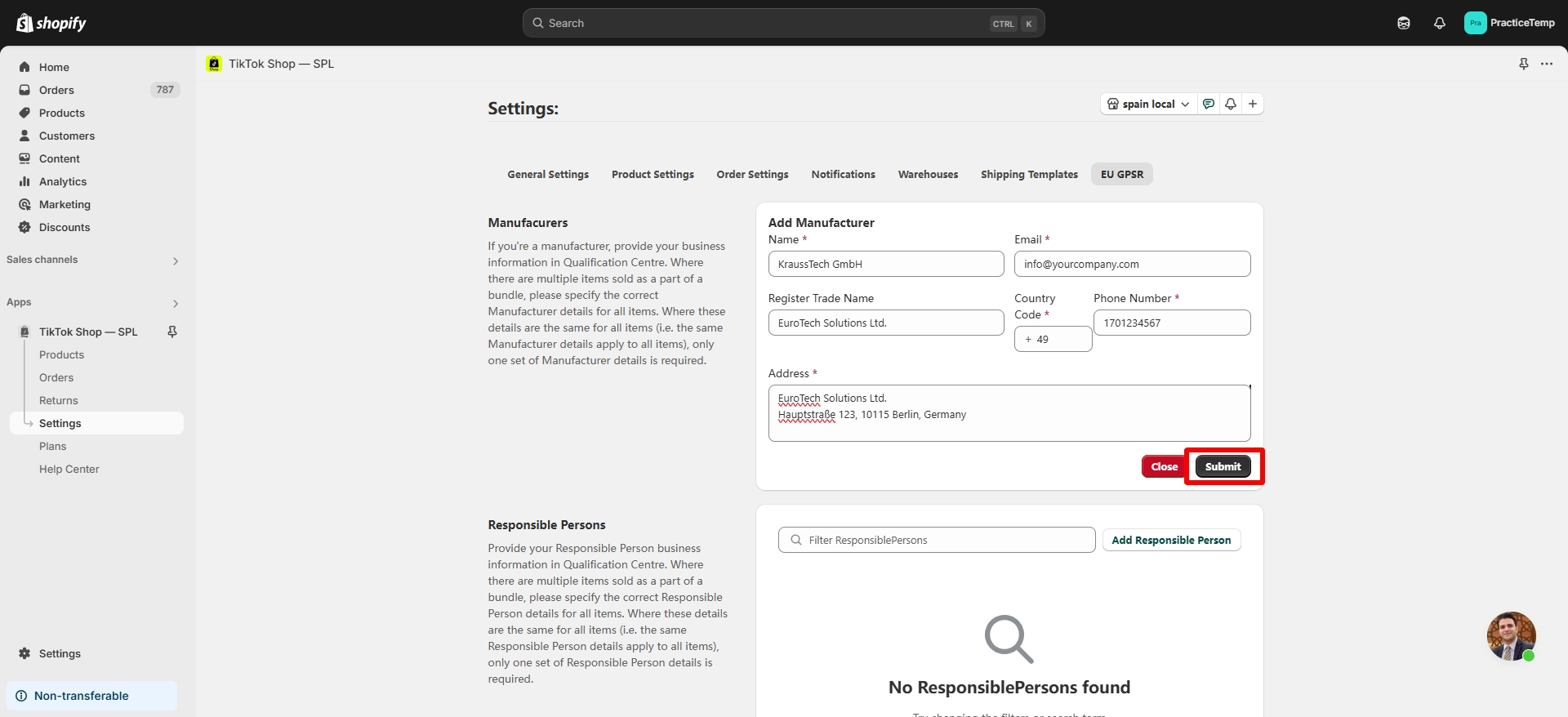Expand the spain local shop dropdown
The image size is (1568, 717).
[1148, 104]
